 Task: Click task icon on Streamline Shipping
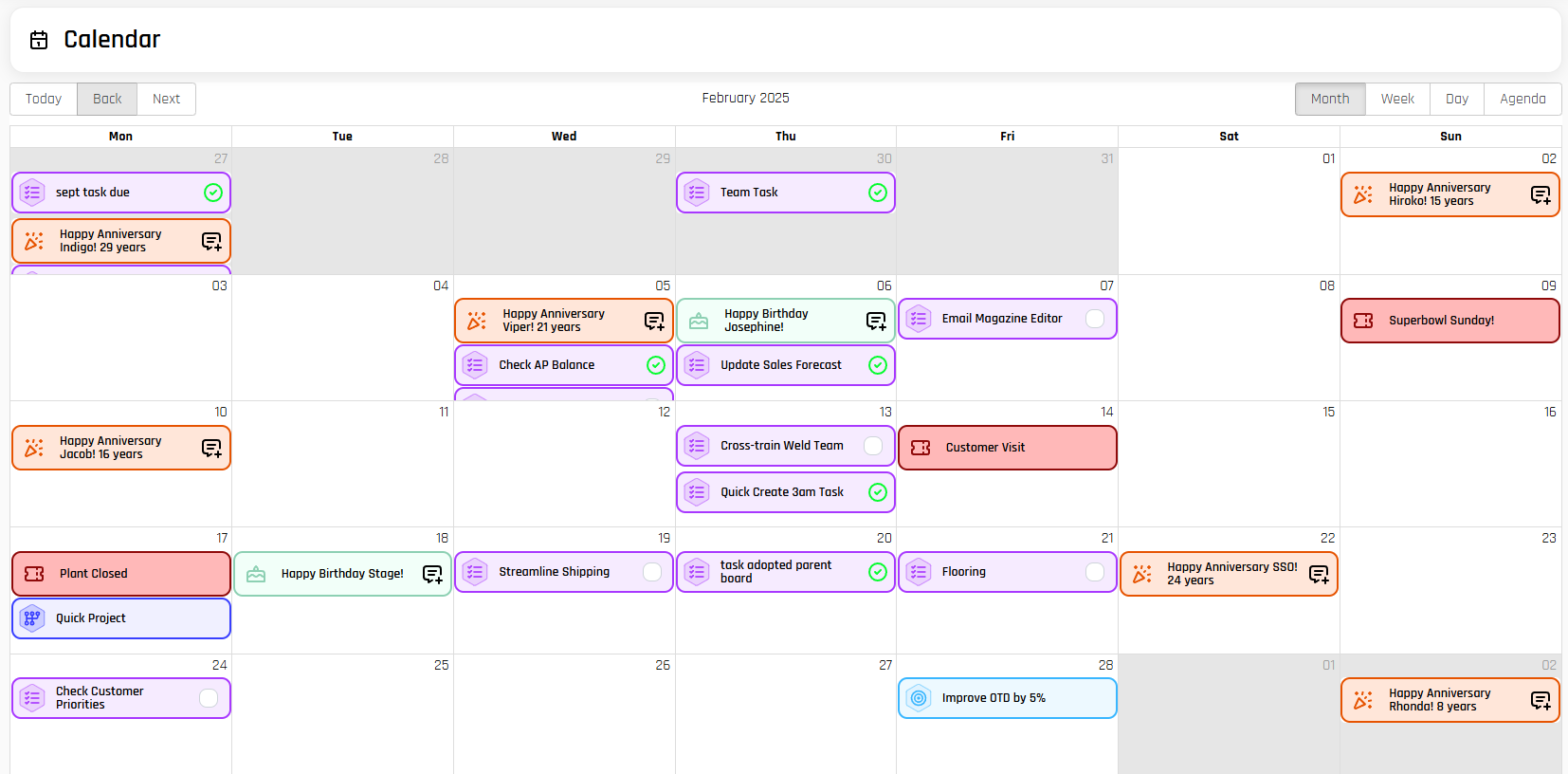[x=475, y=572]
